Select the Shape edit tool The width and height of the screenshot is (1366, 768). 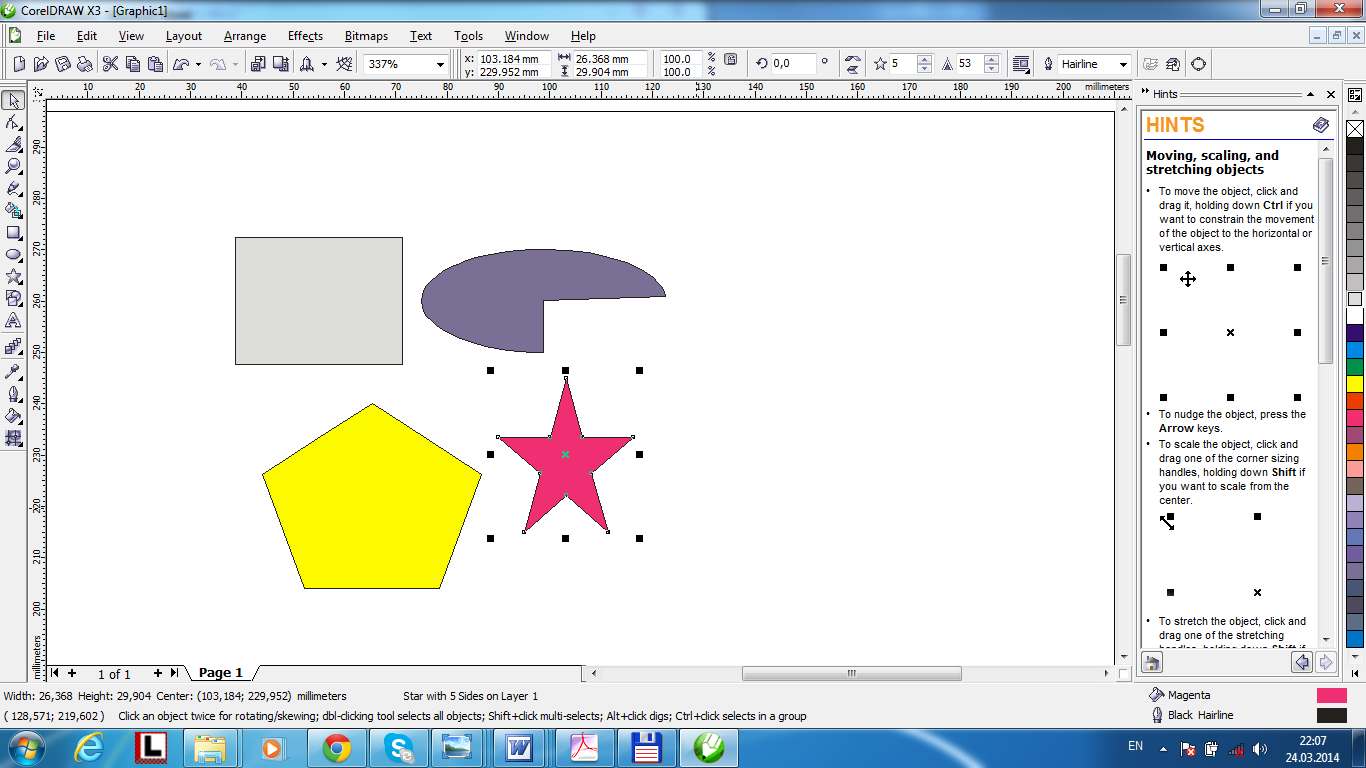[13, 122]
